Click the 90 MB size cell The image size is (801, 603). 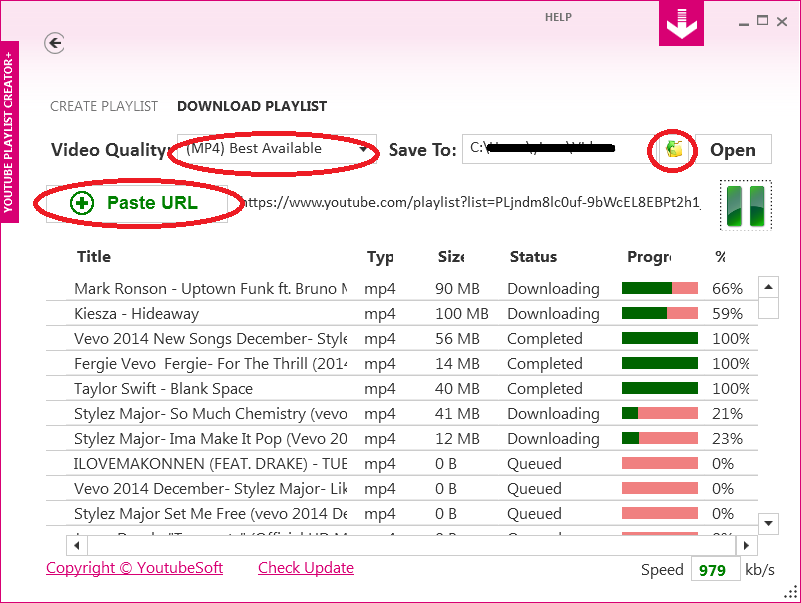[457, 289]
